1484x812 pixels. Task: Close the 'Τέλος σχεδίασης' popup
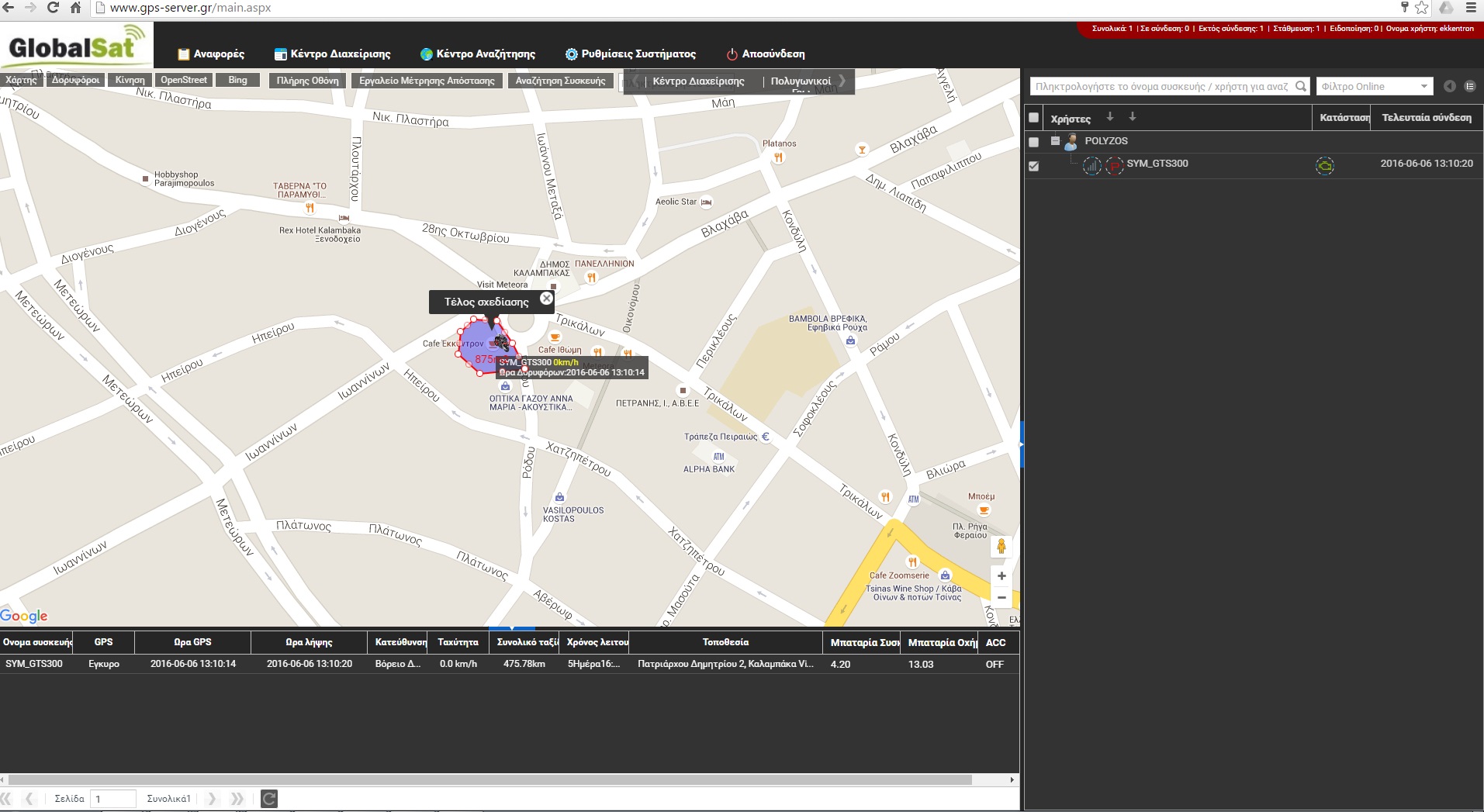click(547, 299)
